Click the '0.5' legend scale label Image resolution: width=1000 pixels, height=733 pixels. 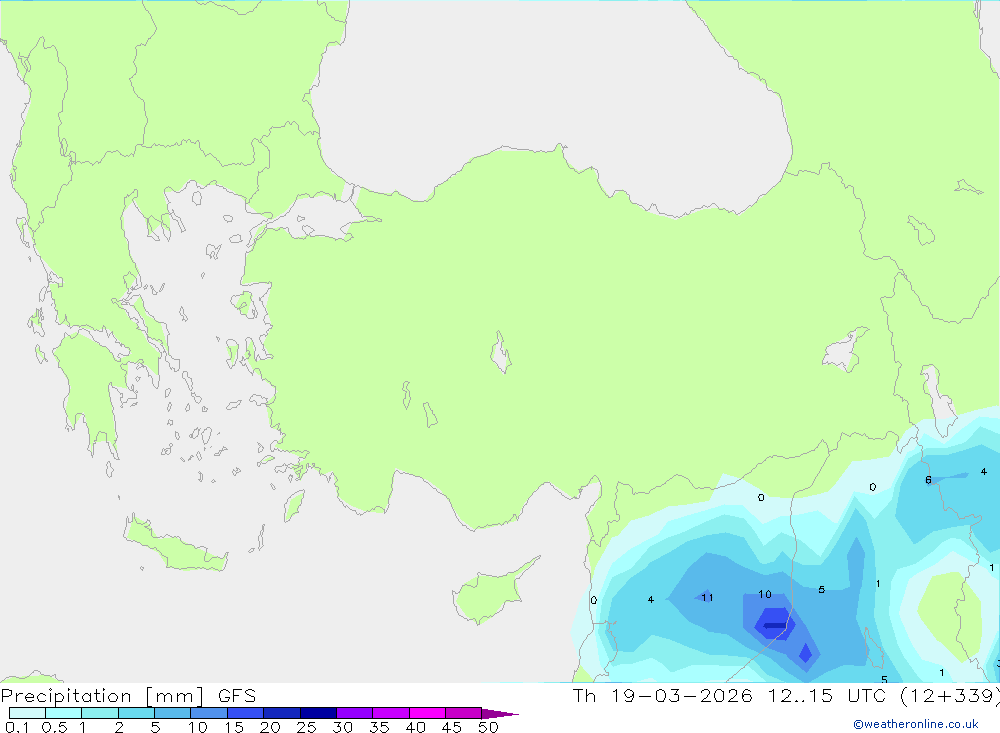tap(54, 727)
